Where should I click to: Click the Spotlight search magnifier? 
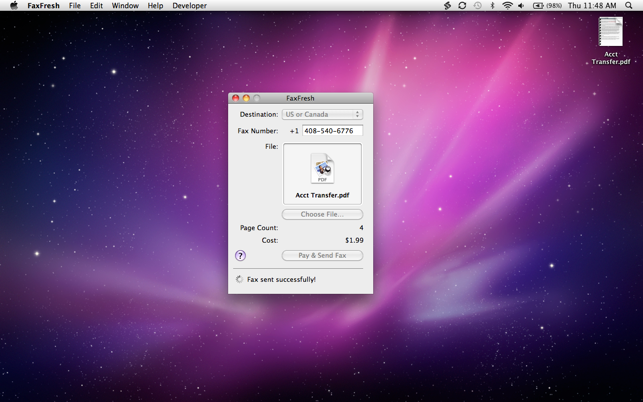(x=629, y=6)
